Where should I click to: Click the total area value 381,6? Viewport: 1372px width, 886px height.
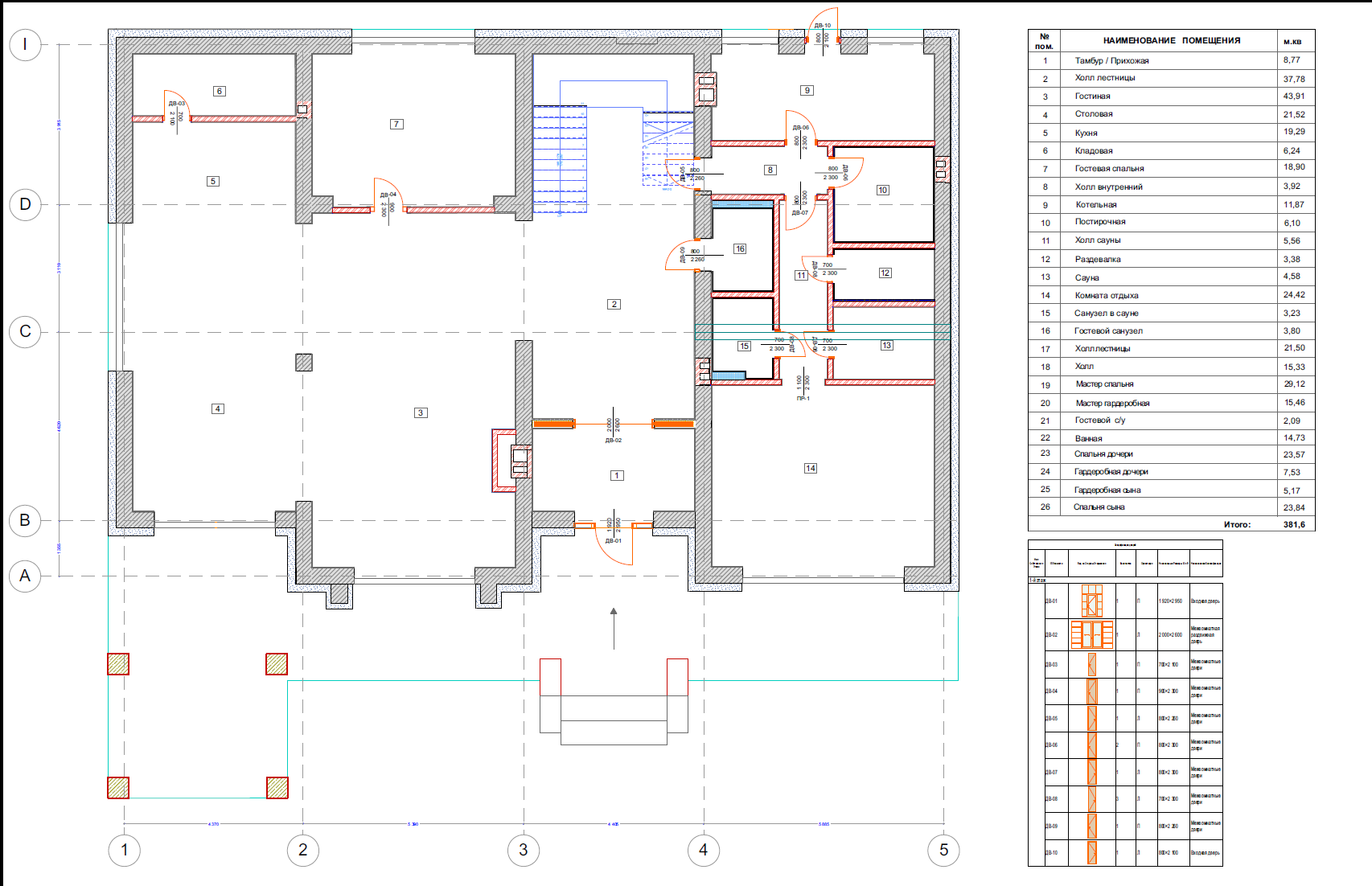(1294, 524)
